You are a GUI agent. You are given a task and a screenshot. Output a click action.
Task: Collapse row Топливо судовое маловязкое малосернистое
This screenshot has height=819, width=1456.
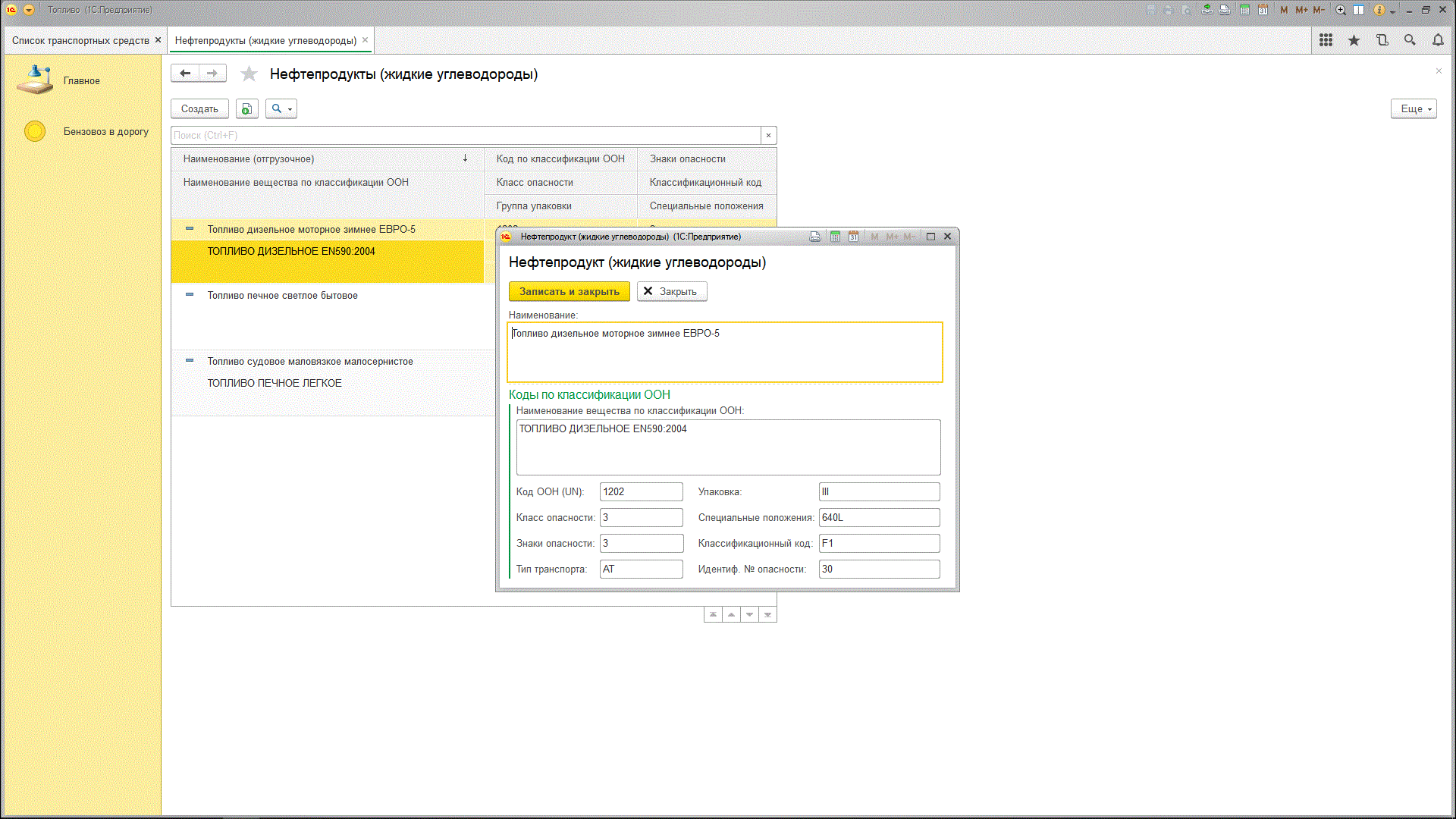tap(190, 361)
